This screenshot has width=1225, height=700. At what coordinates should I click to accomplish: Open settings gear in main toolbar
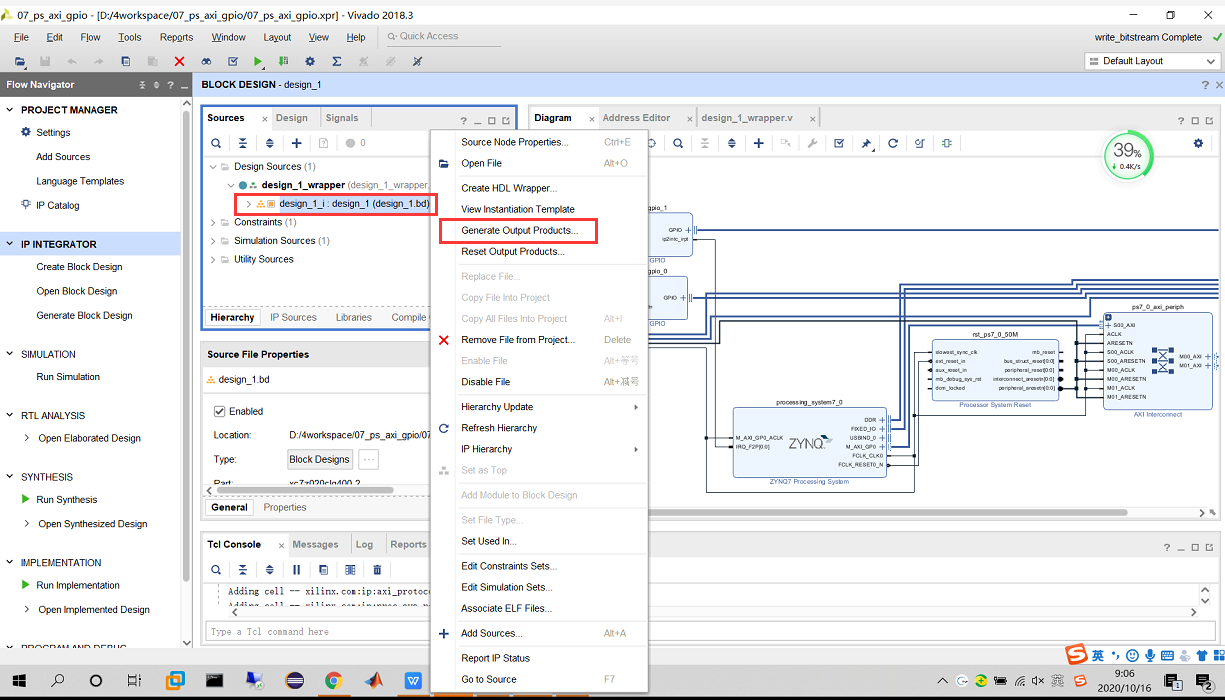310,62
